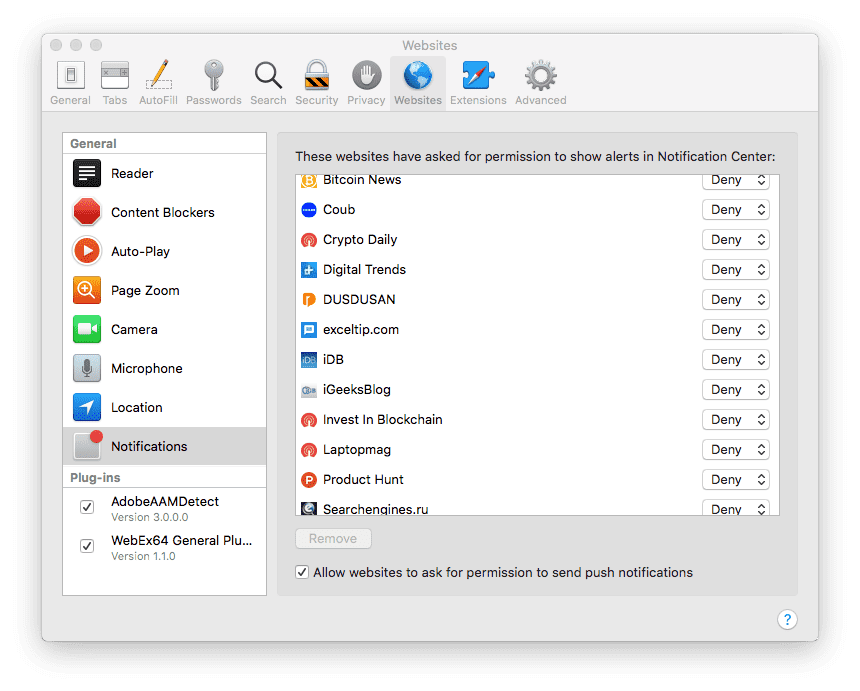The height and width of the screenshot is (691, 860).
Task: Select the Content Blockers stop-sign icon
Action: (x=87, y=212)
